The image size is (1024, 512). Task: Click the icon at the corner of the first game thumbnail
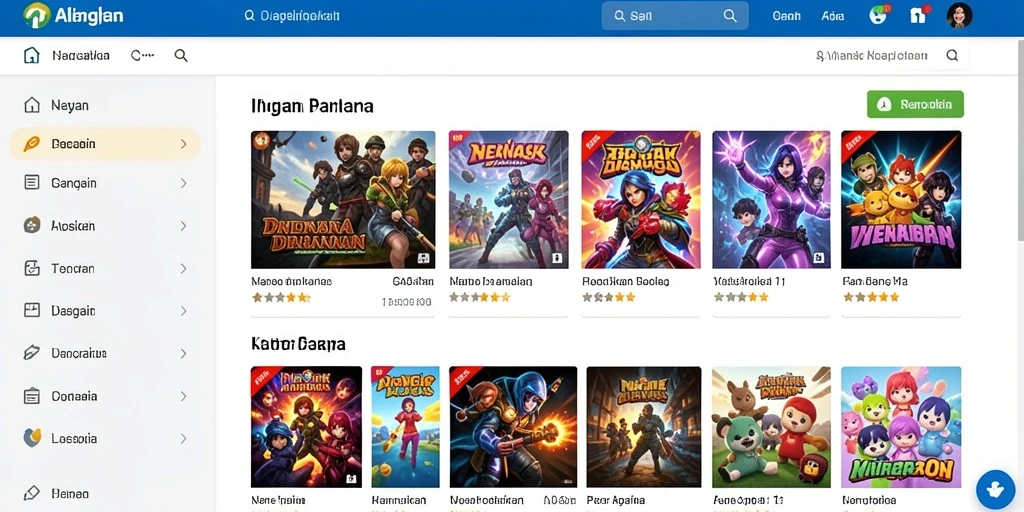[423, 258]
